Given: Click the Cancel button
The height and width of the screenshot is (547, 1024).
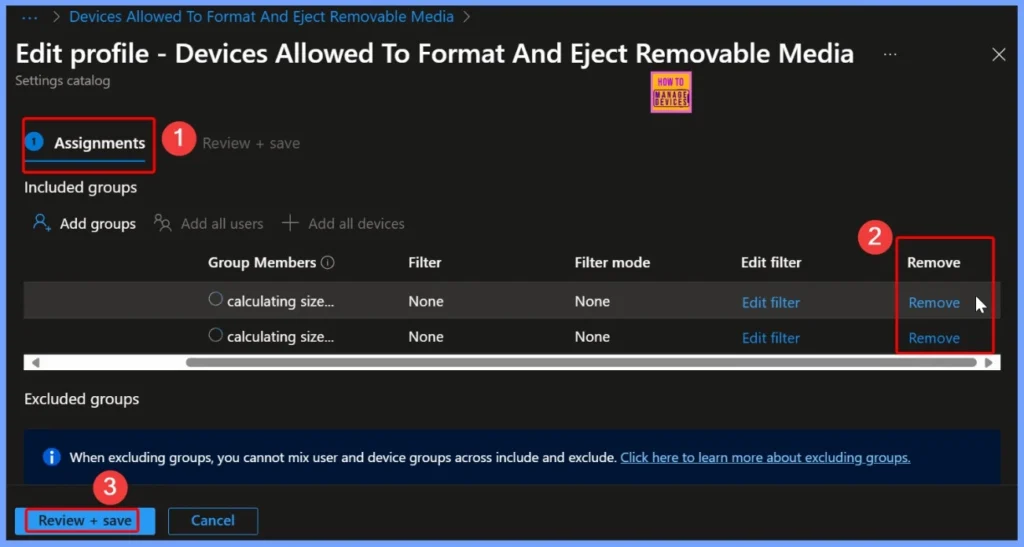Looking at the screenshot, I should click(x=213, y=520).
